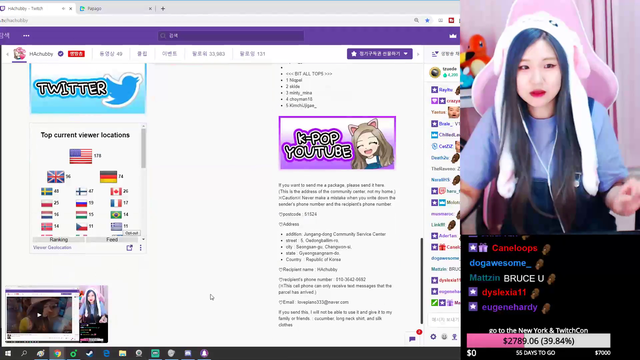Click the United States flag

[x=81, y=156]
